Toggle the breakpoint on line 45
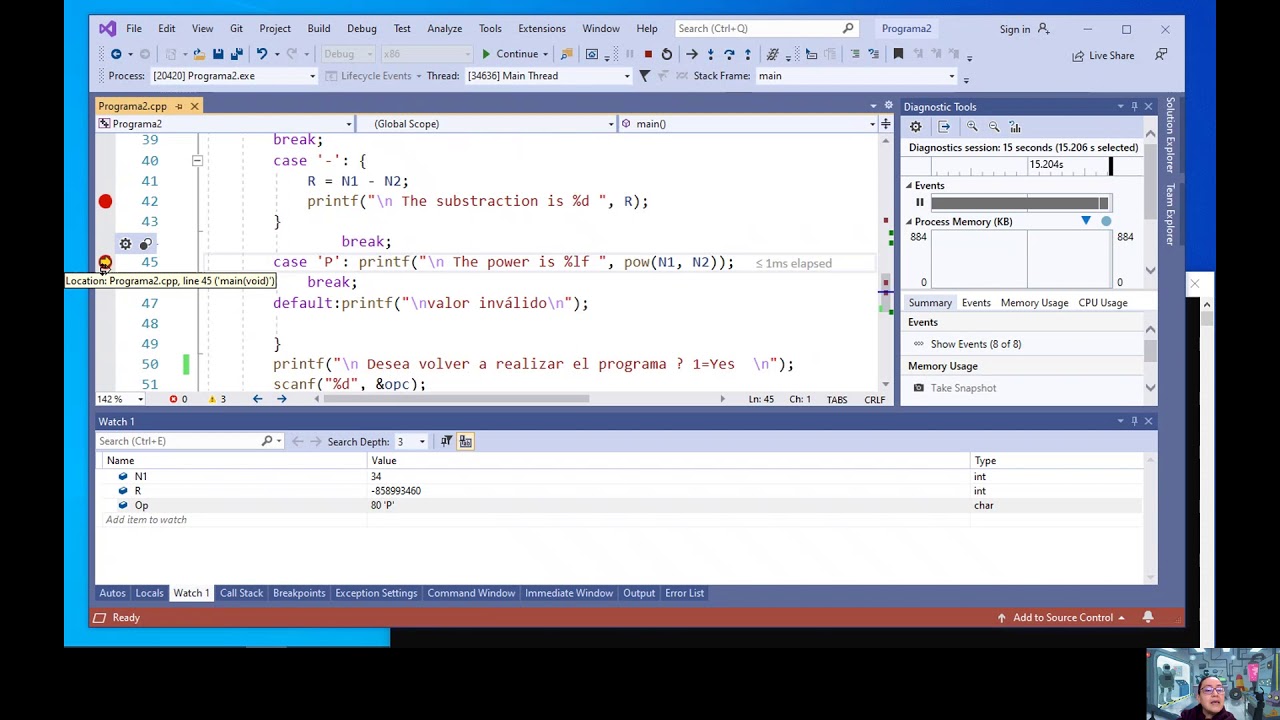 [x=105, y=263]
